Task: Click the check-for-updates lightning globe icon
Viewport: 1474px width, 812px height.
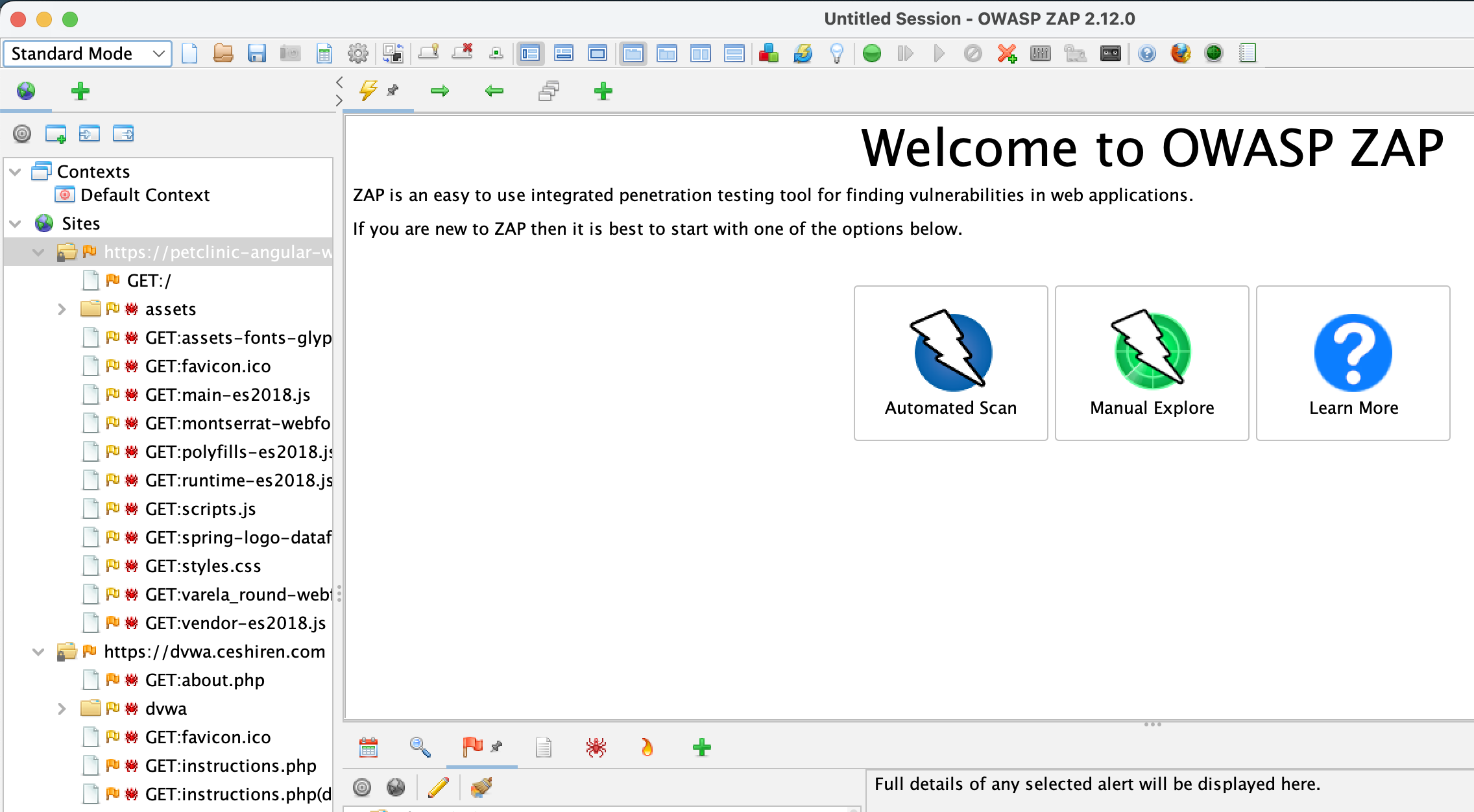Action: [x=803, y=54]
